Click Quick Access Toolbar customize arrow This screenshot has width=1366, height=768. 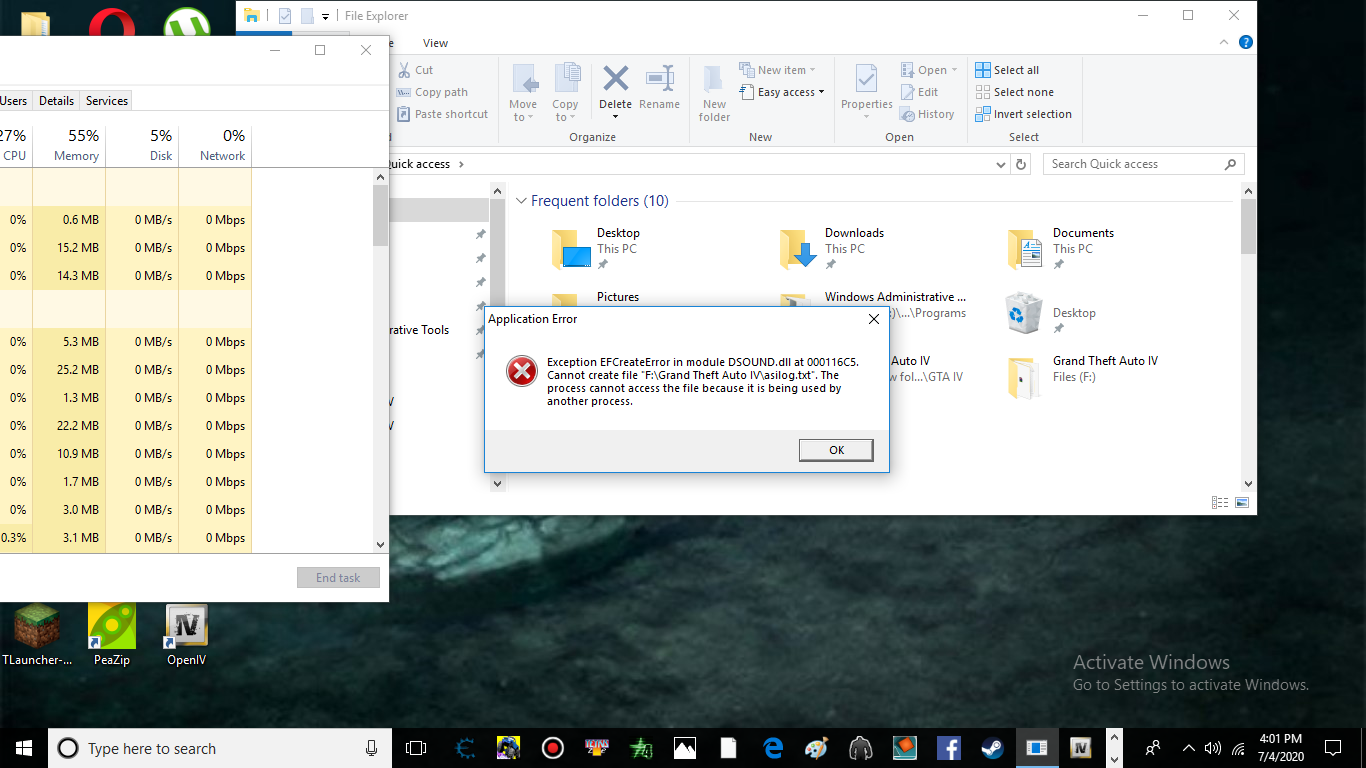(x=326, y=16)
